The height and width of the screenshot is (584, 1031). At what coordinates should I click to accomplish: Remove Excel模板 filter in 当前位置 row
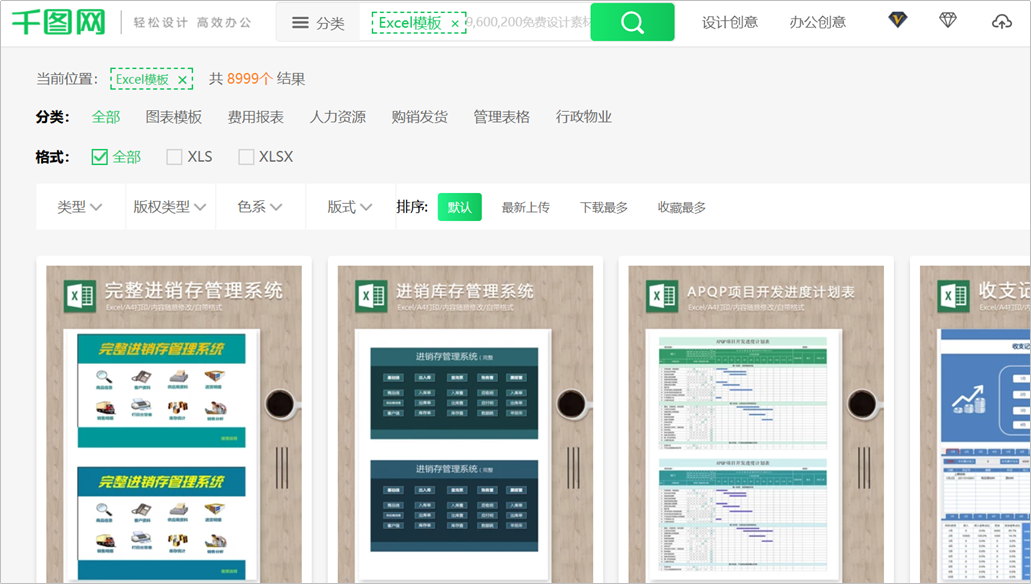(x=182, y=80)
